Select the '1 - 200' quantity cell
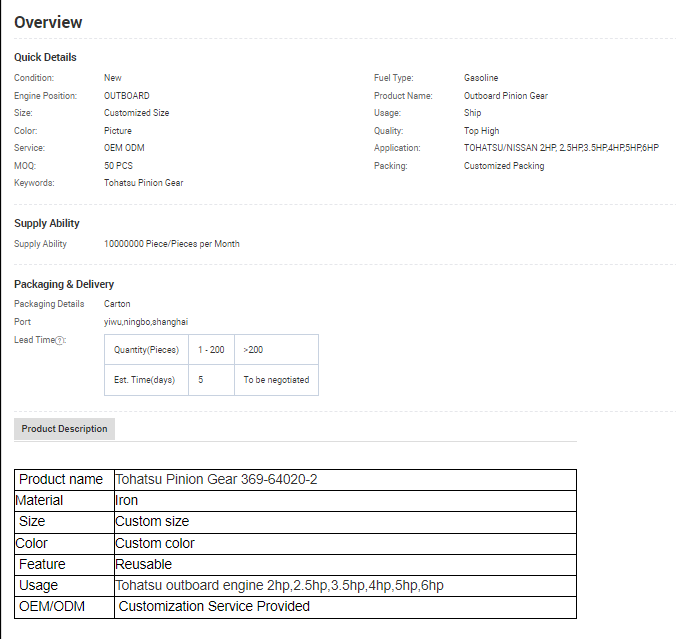Screen dimensions: 676x639 pyautogui.click(x=211, y=350)
